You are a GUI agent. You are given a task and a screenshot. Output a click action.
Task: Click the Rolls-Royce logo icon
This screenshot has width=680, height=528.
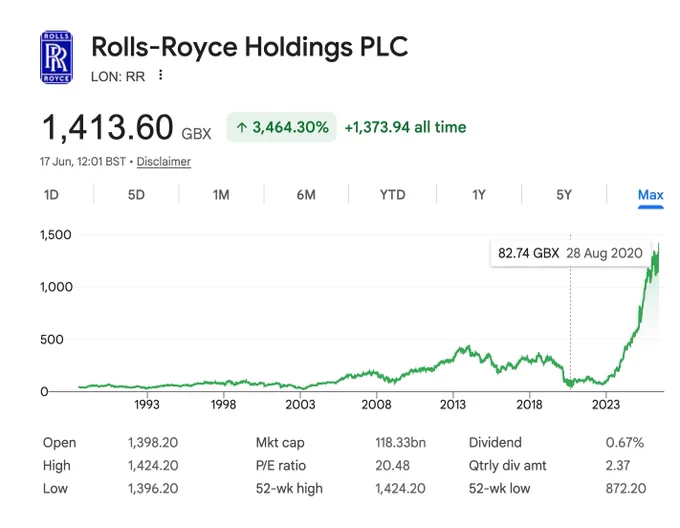[56, 57]
